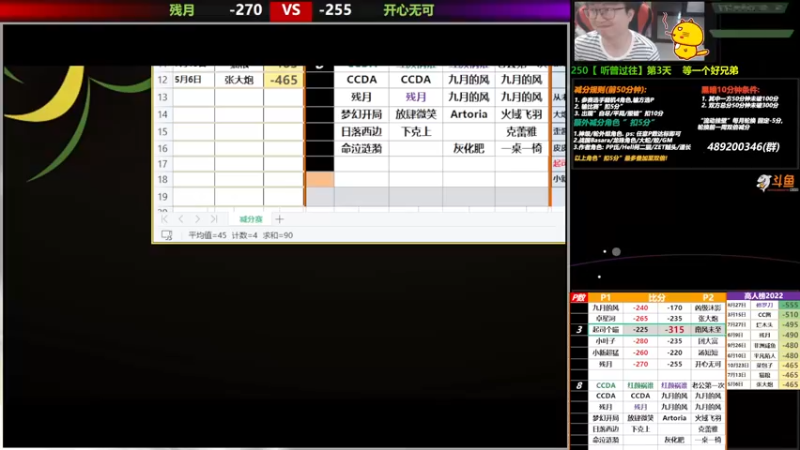Click the 灰化肥 cell in row 16
The height and width of the screenshot is (450, 800).
(x=468, y=148)
